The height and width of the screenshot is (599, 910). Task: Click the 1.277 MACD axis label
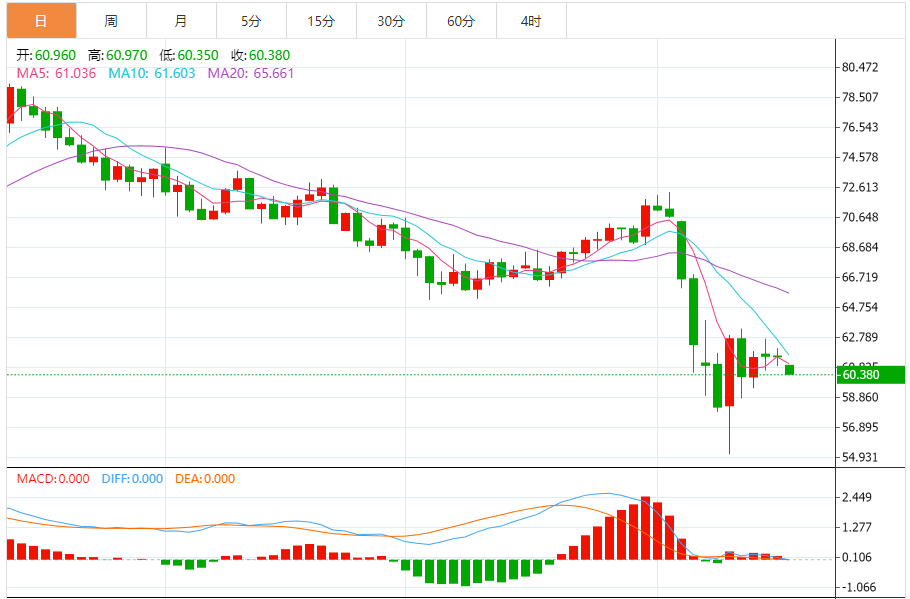[x=857, y=528]
